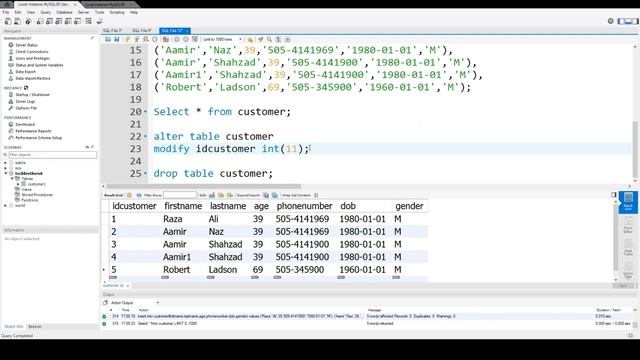Switch to Session tab

pos(35,327)
